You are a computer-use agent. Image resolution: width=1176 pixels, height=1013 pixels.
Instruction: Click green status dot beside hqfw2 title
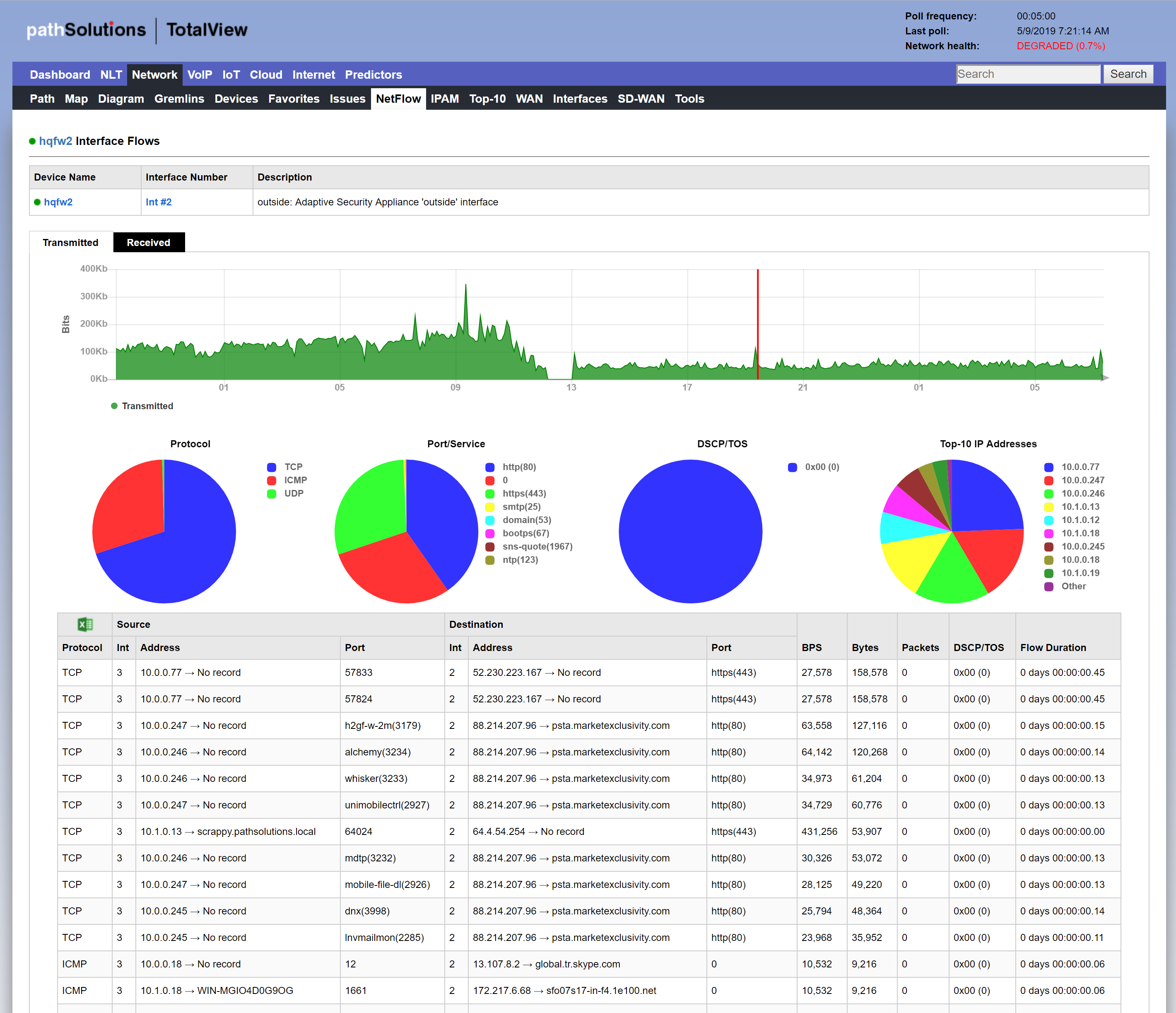[x=32, y=141]
